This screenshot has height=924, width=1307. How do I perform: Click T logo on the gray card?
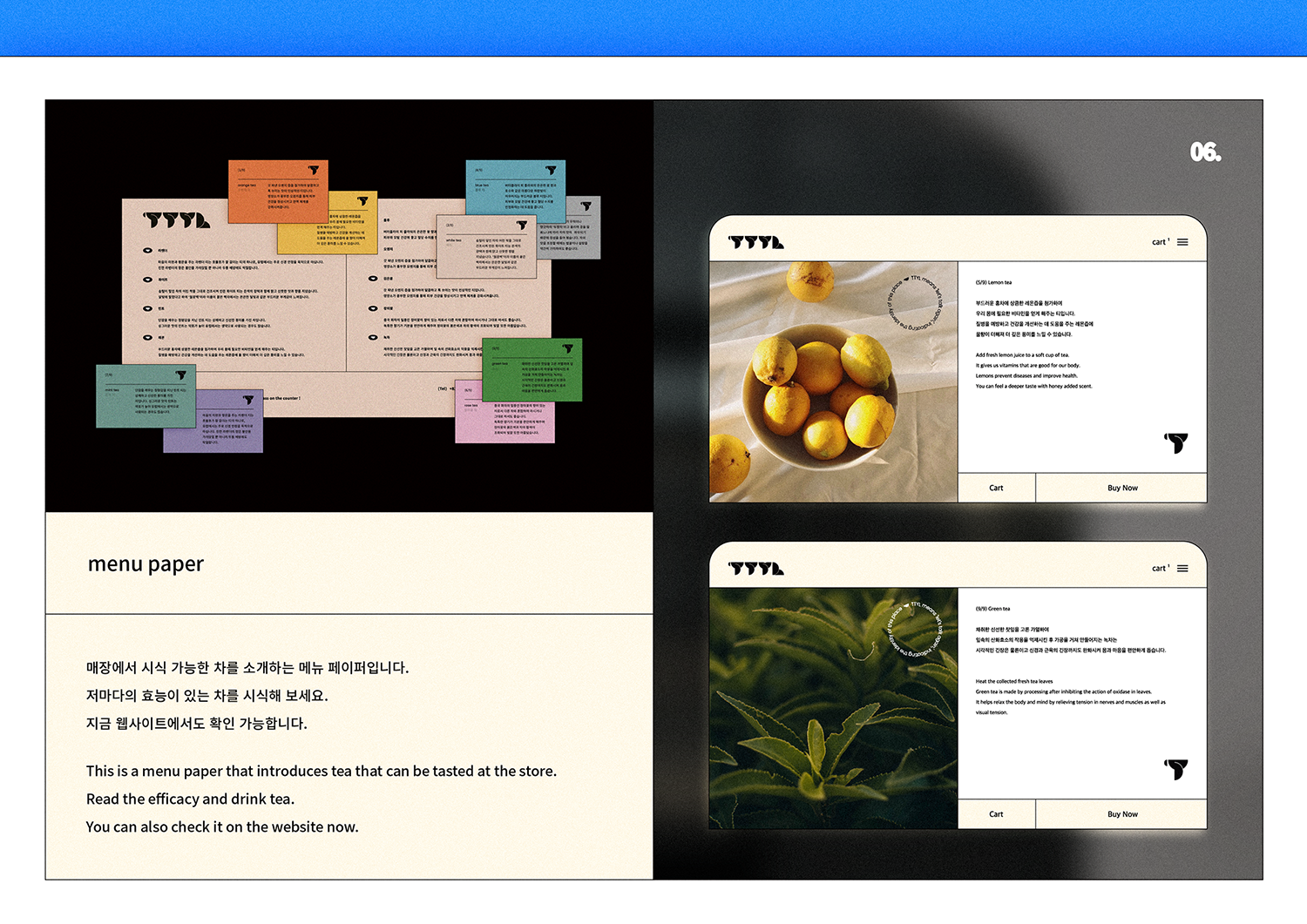pyautogui.click(x=586, y=206)
